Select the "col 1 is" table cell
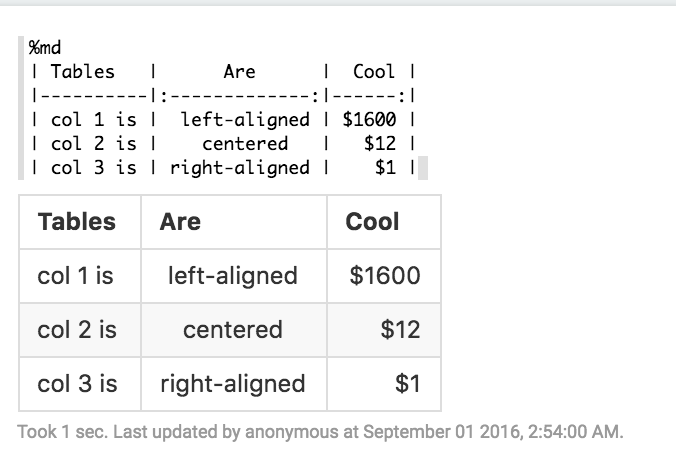This screenshot has height=454, width=676. tap(76, 276)
